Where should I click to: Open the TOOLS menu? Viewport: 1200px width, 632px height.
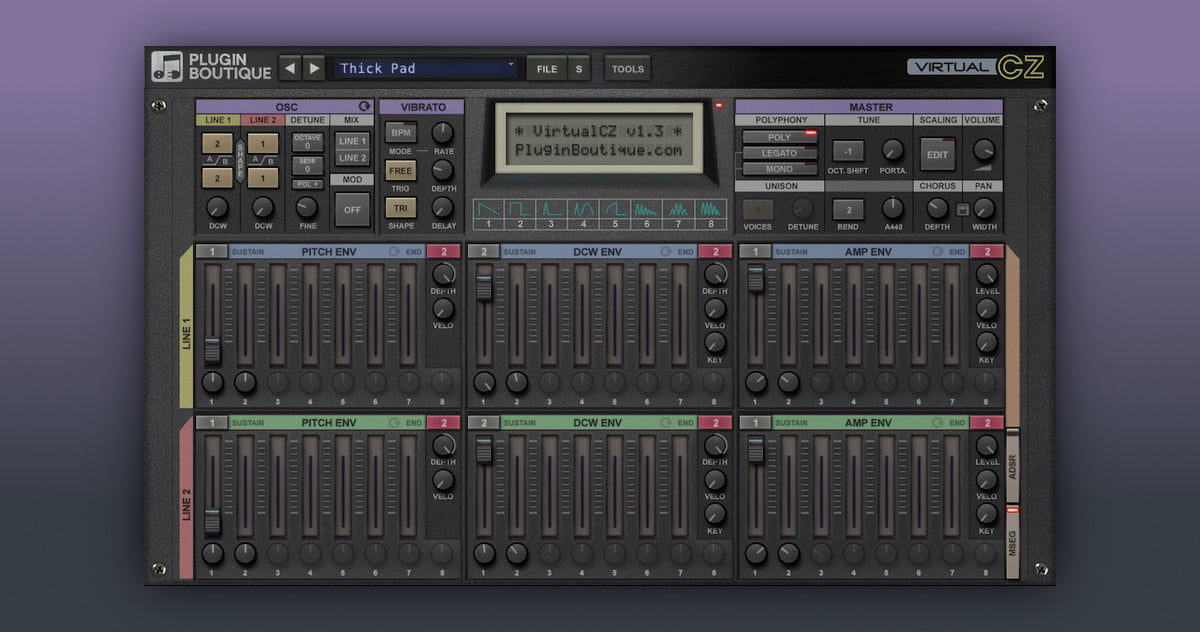click(x=627, y=68)
